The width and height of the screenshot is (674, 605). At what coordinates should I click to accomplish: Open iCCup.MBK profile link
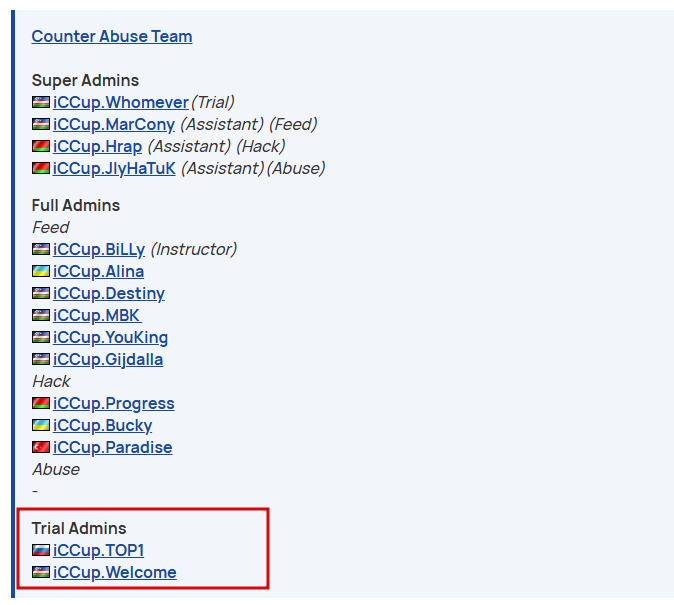[x=97, y=315]
